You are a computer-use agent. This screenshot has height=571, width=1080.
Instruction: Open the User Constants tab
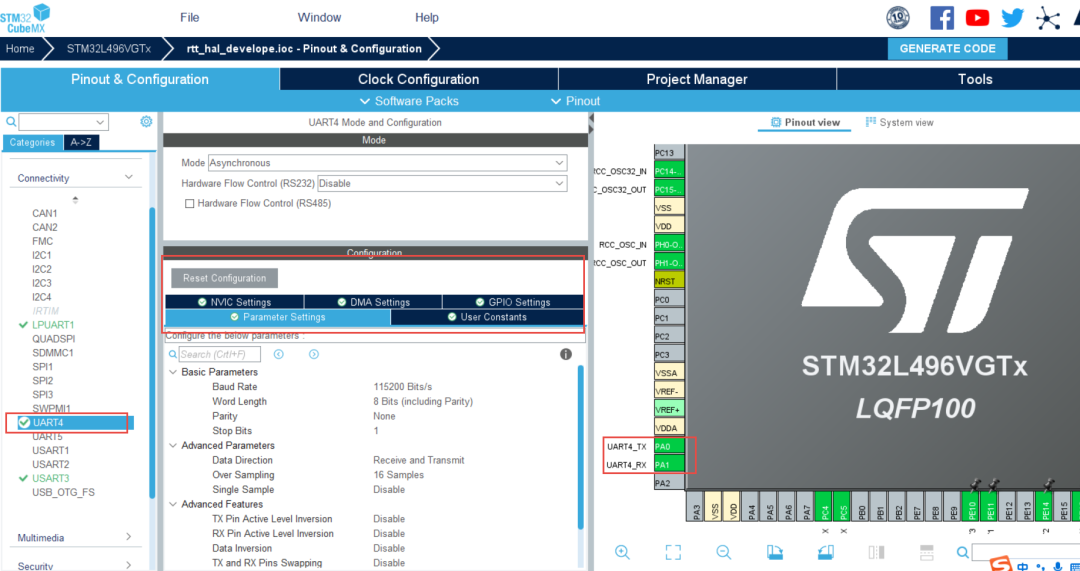[x=487, y=317]
